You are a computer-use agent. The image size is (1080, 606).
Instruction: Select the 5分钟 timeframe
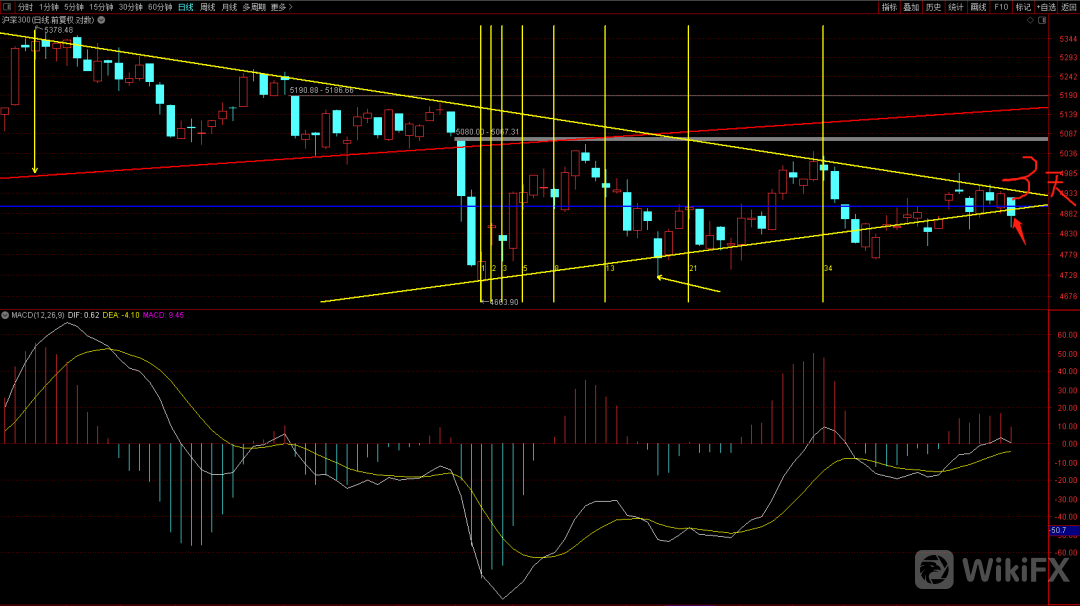(76, 7)
